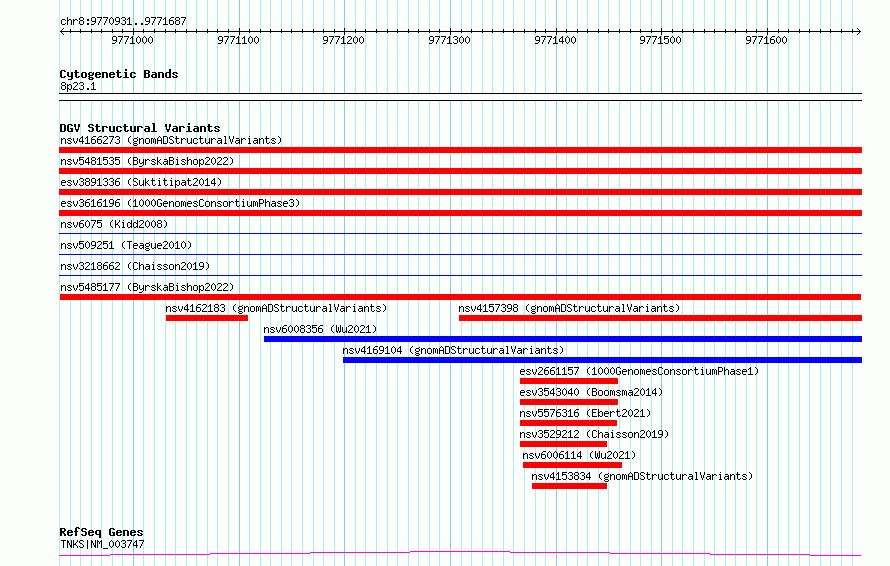Open esv3616196 (1000GenomesConsortiumPhase3) label

coord(180,203)
